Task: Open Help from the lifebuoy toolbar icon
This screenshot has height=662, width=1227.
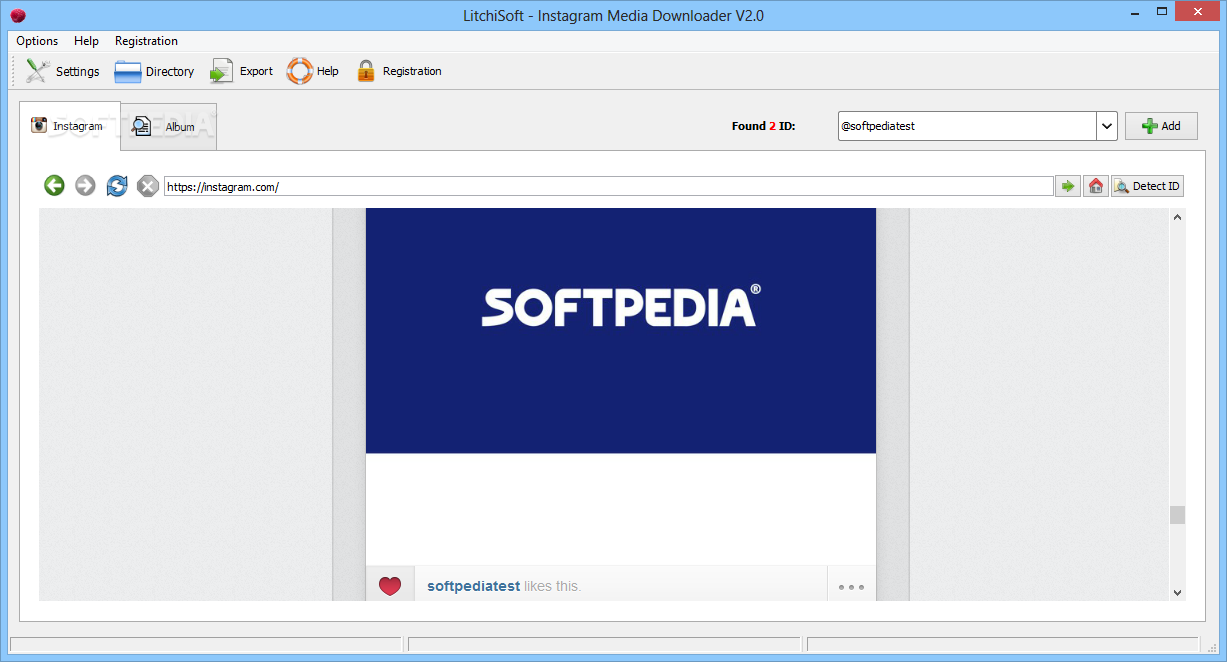Action: (x=312, y=71)
